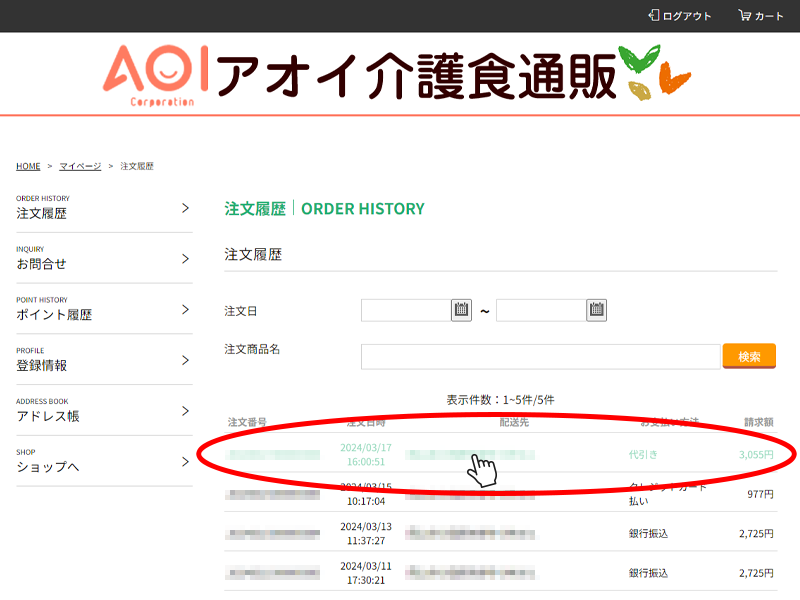The width and height of the screenshot is (800, 600).
Task: Go to ショップへ shop menu item
Action: click(x=48, y=467)
